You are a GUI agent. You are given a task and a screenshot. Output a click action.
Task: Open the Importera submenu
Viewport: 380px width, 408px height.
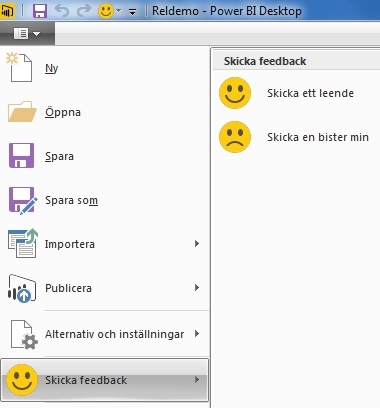pyautogui.click(x=105, y=244)
